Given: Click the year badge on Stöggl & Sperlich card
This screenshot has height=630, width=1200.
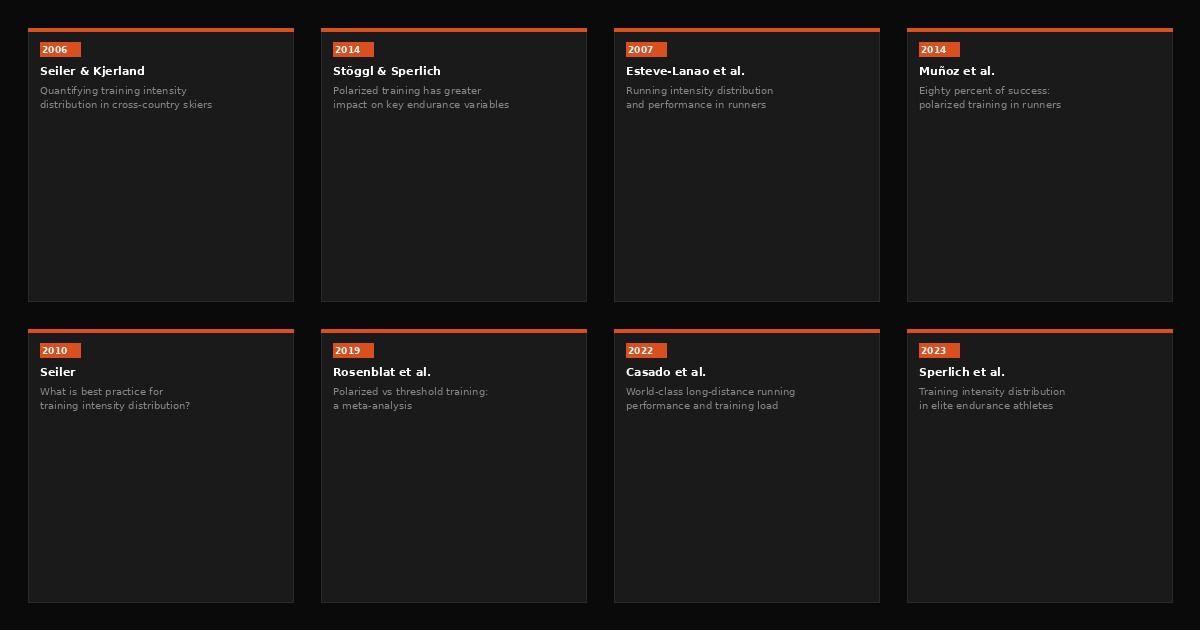Looking at the screenshot, I should [353, 50].
